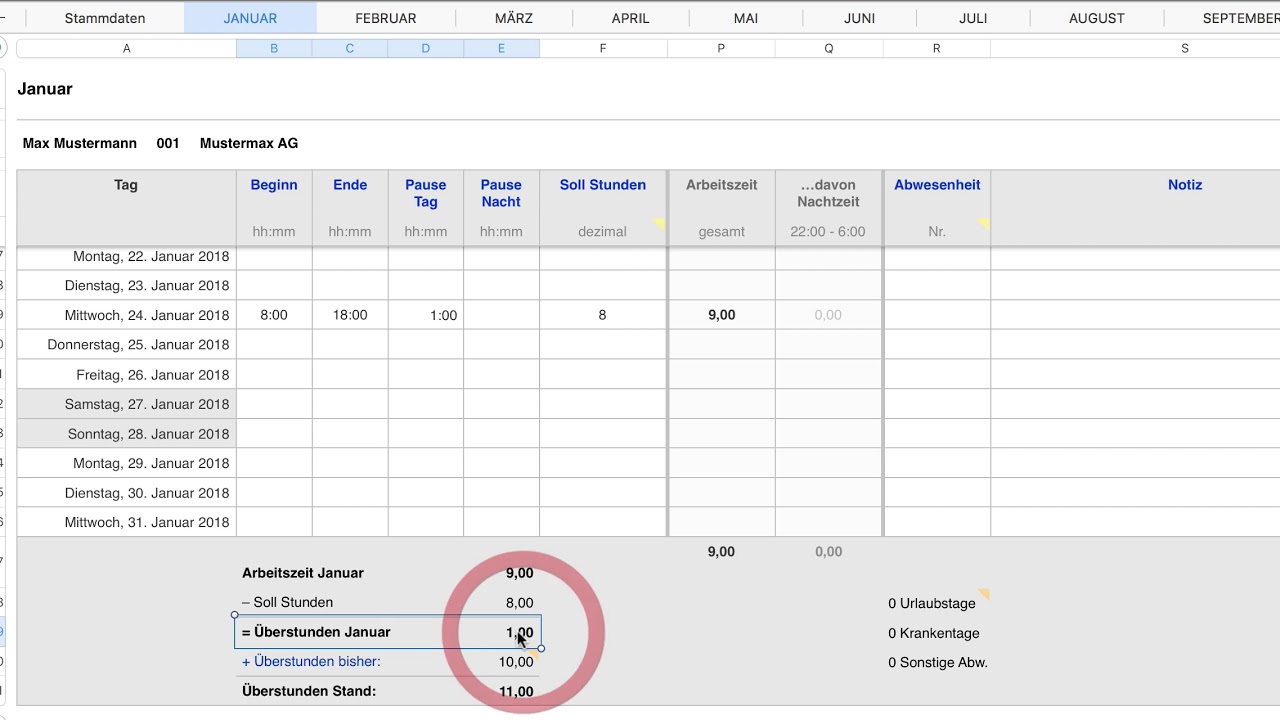The width and height of the screenshot is (1280, 720).
Task: Click the Mustermax AG company text
Action: click(x=249, y=143)
